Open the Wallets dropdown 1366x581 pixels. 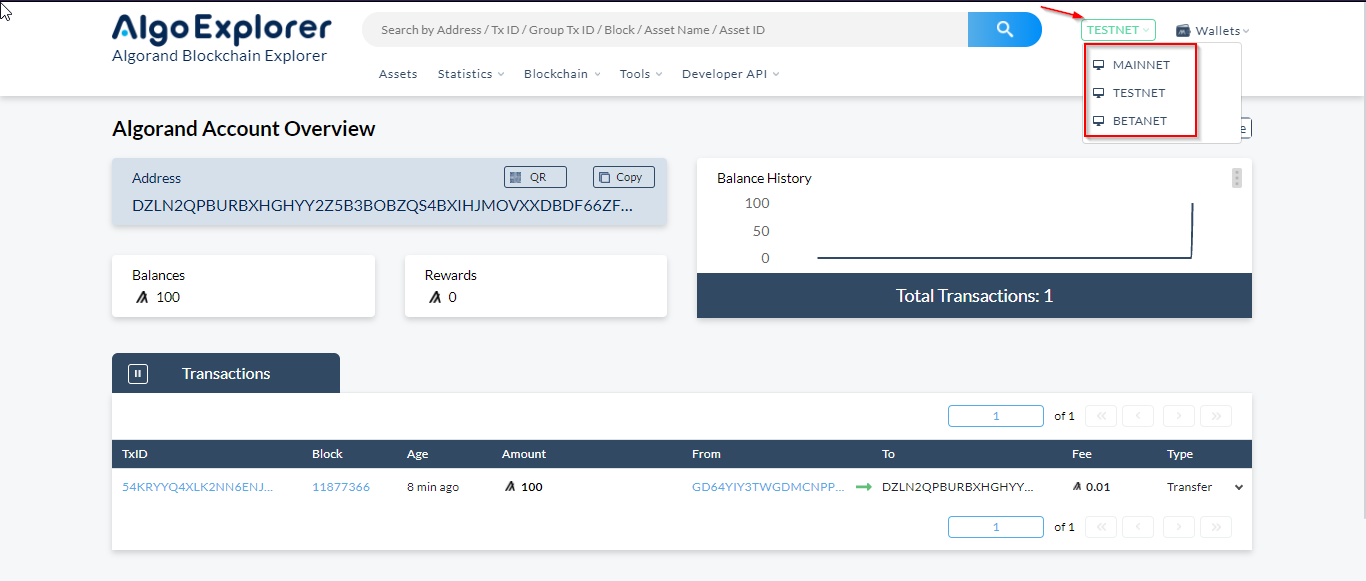tap(1213, 30)
